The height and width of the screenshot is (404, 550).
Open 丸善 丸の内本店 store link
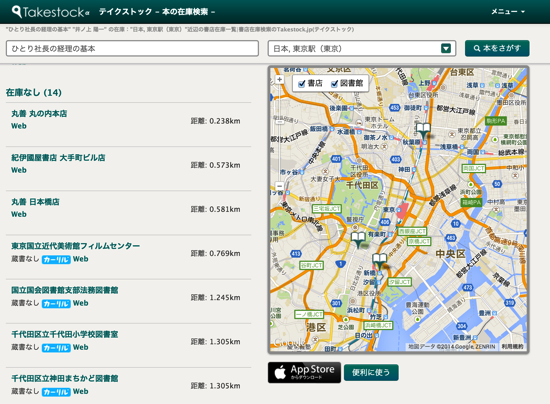[x=39, y=114]
